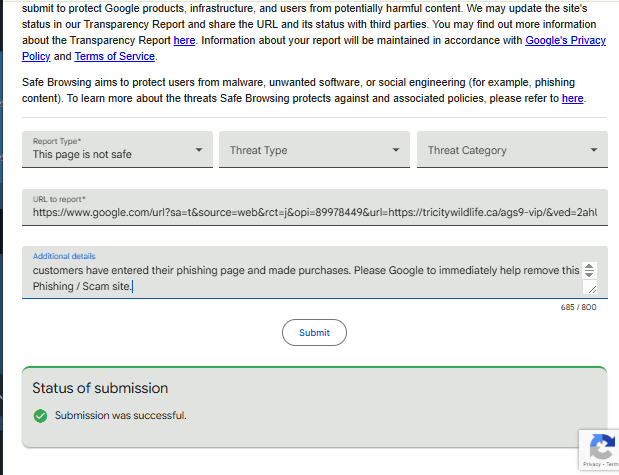Click the 'Submission was successful.' message
619x475 pixels.
pos(120,415)
